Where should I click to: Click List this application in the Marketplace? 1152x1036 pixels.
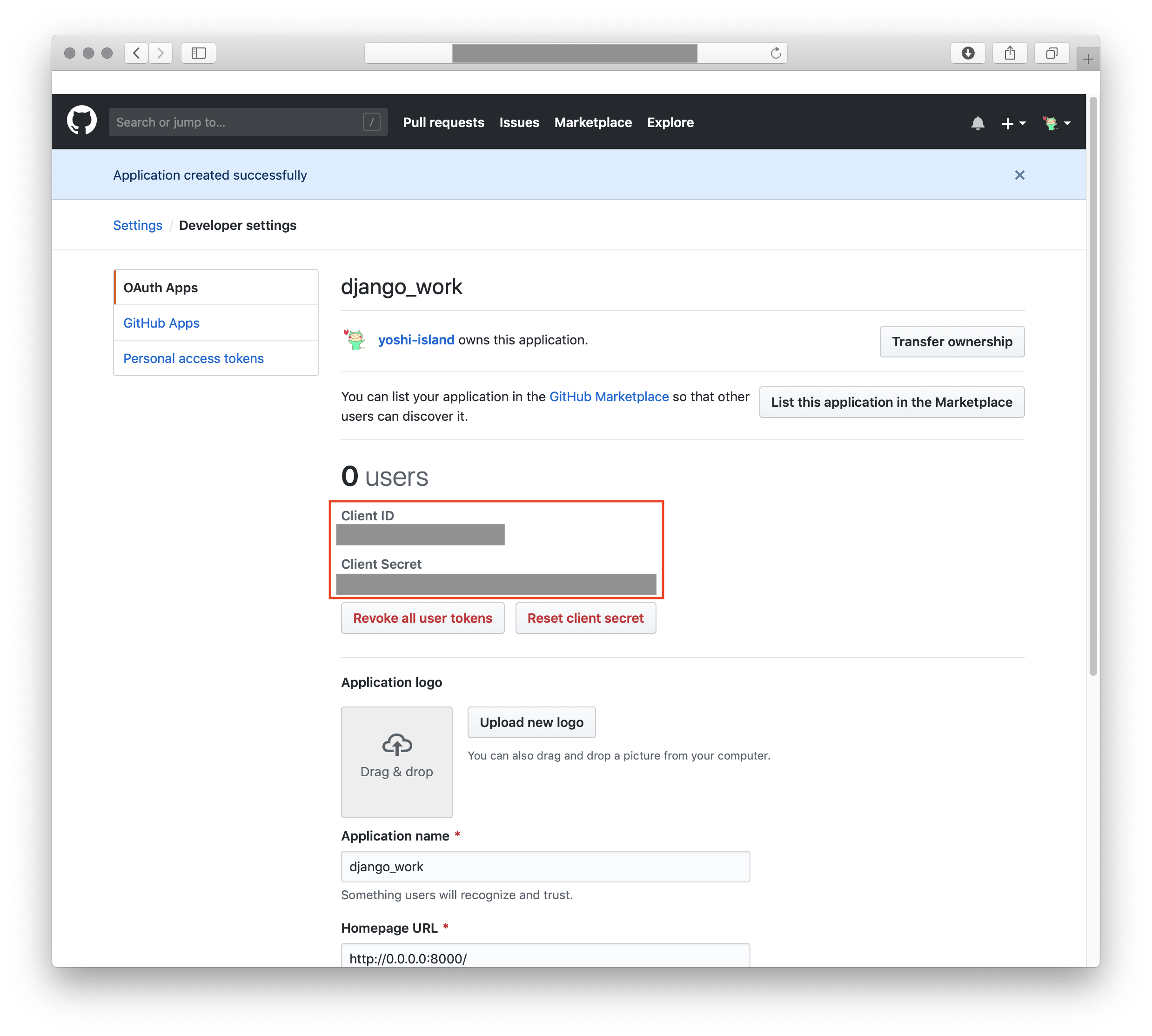pos(891,402)
